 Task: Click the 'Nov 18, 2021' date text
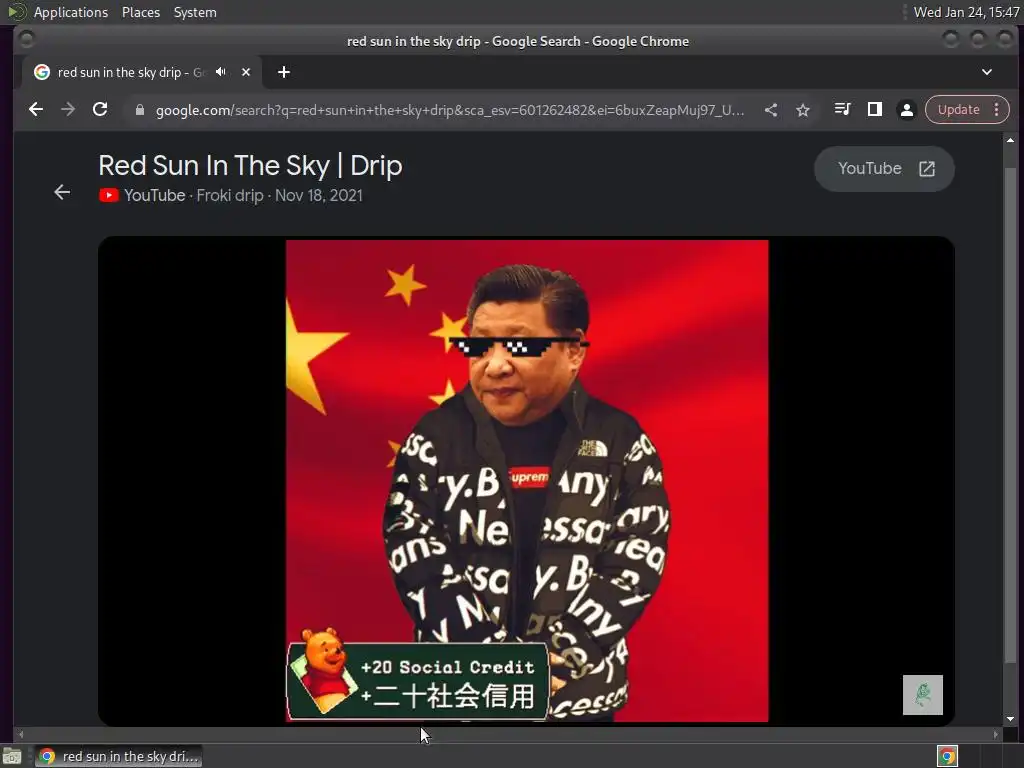click(319, 195)
